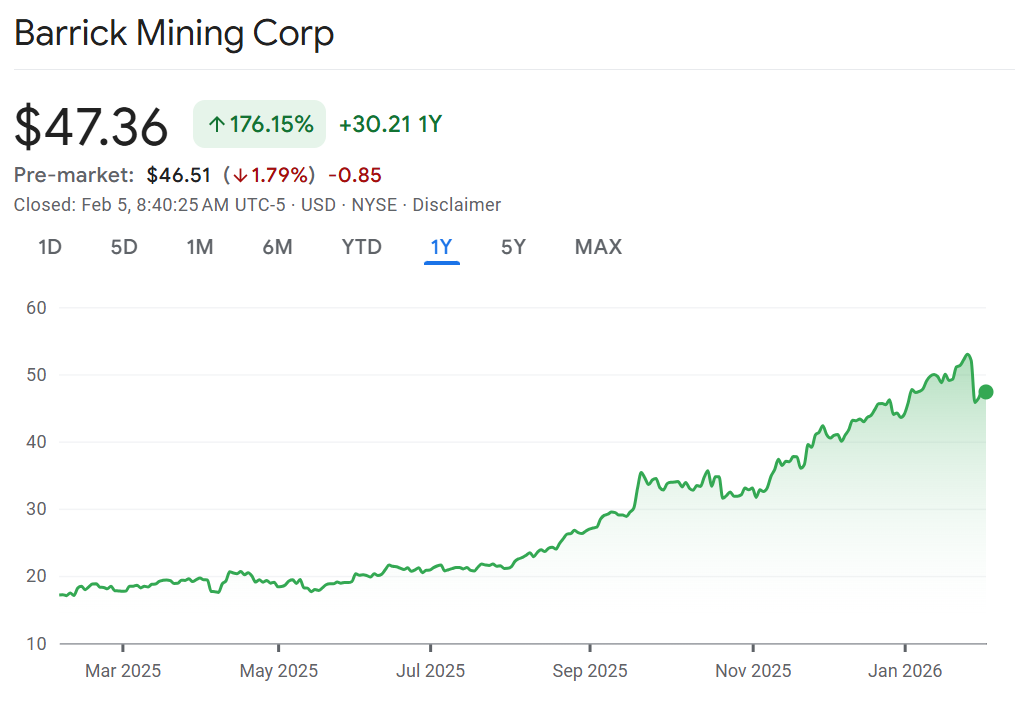Screen dimensions: 1015x709
Task: Switch chart to 5Y range
Action: click(x=513, y=247)
